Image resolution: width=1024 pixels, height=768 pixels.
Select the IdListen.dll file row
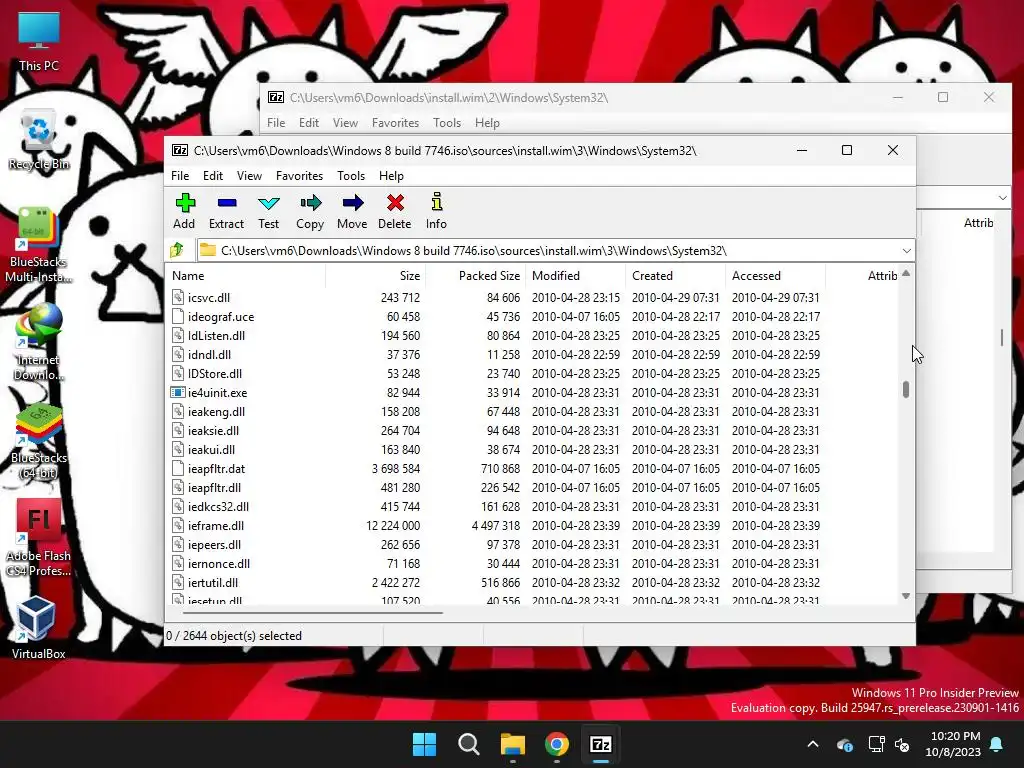coord(533,336)
